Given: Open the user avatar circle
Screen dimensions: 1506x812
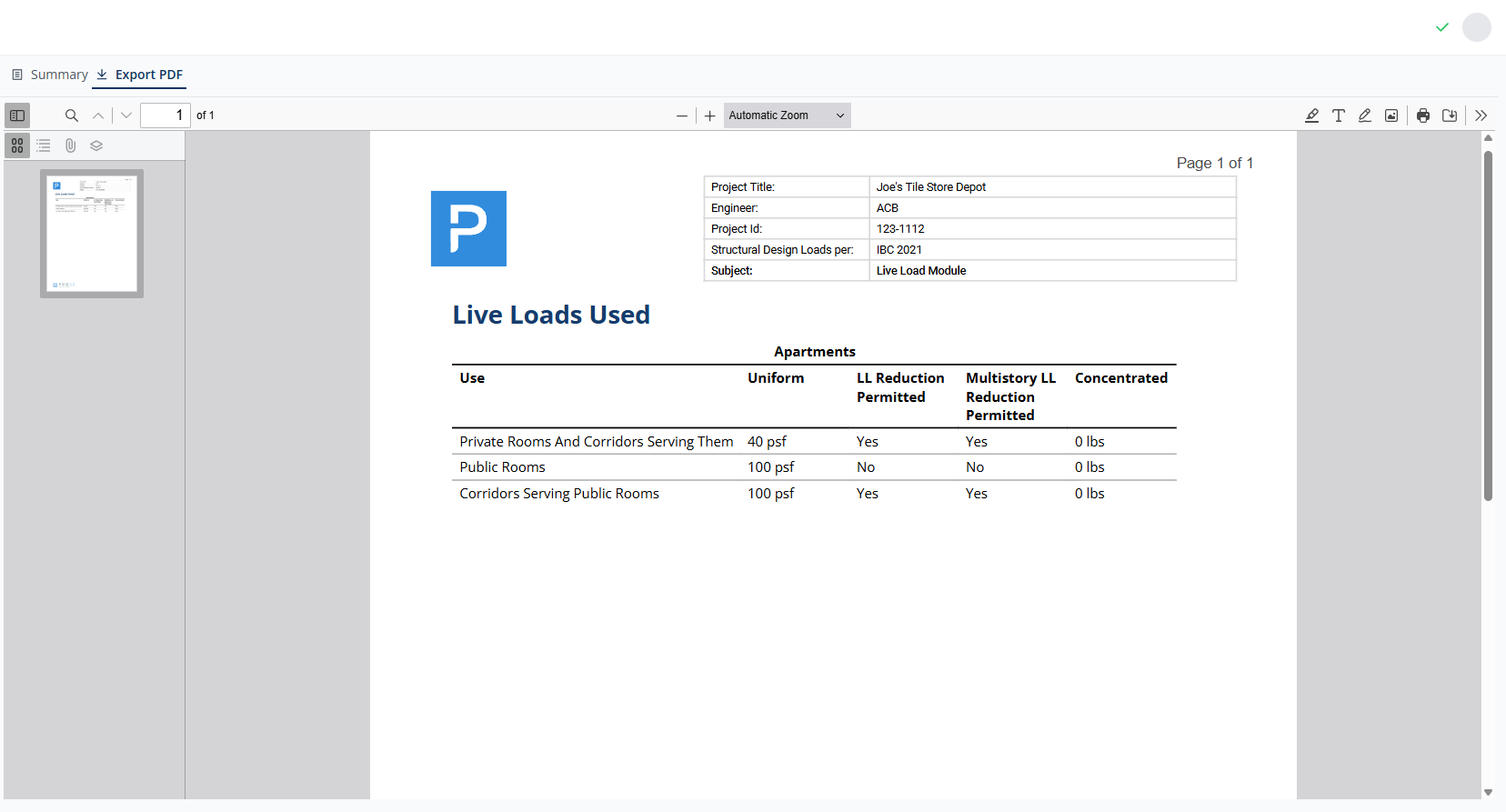Looking at the screenshot, I should (x=1477, y=27).
